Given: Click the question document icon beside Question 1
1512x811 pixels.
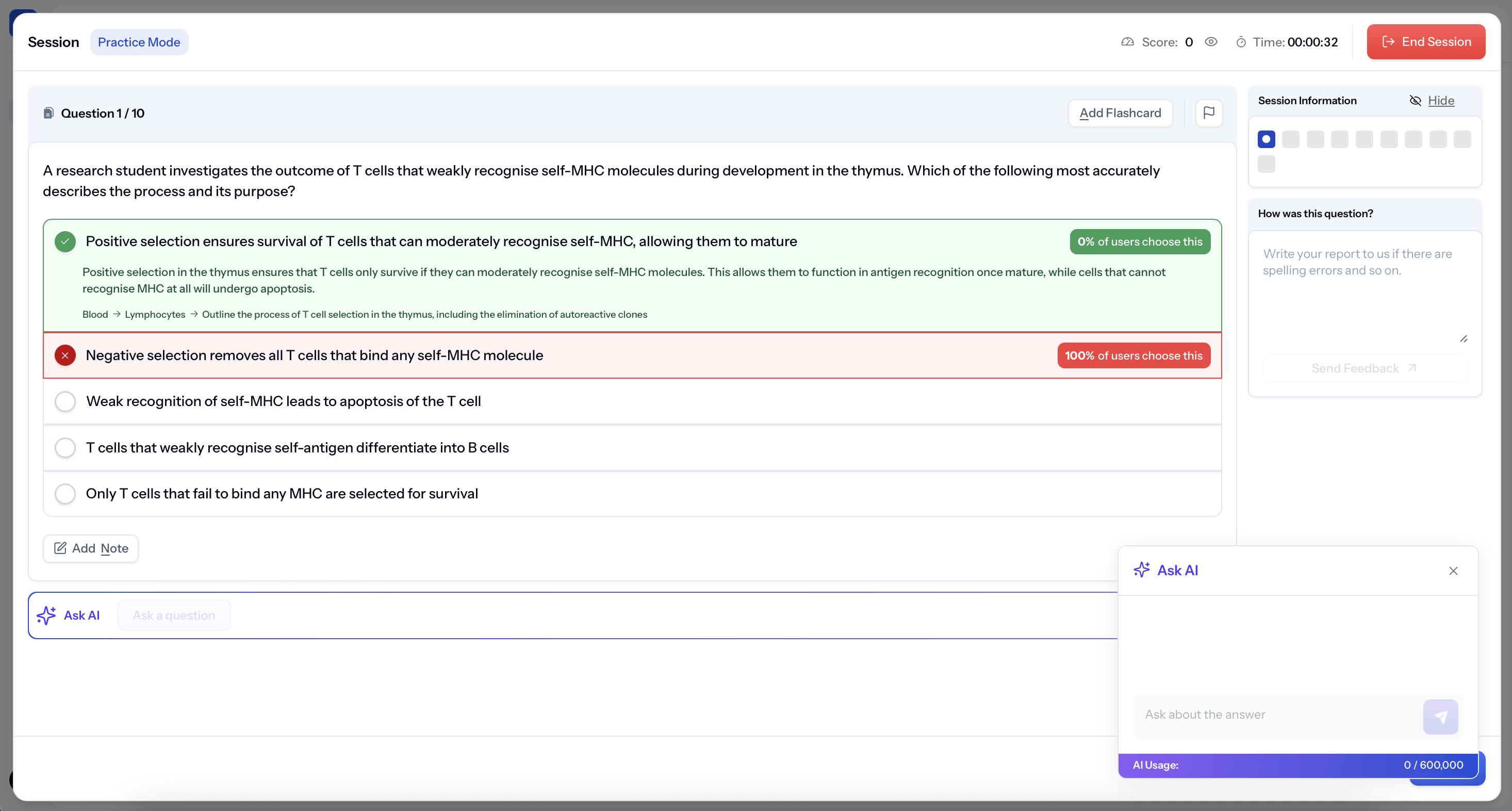Looking at the screenshot, I should point(48,113).
